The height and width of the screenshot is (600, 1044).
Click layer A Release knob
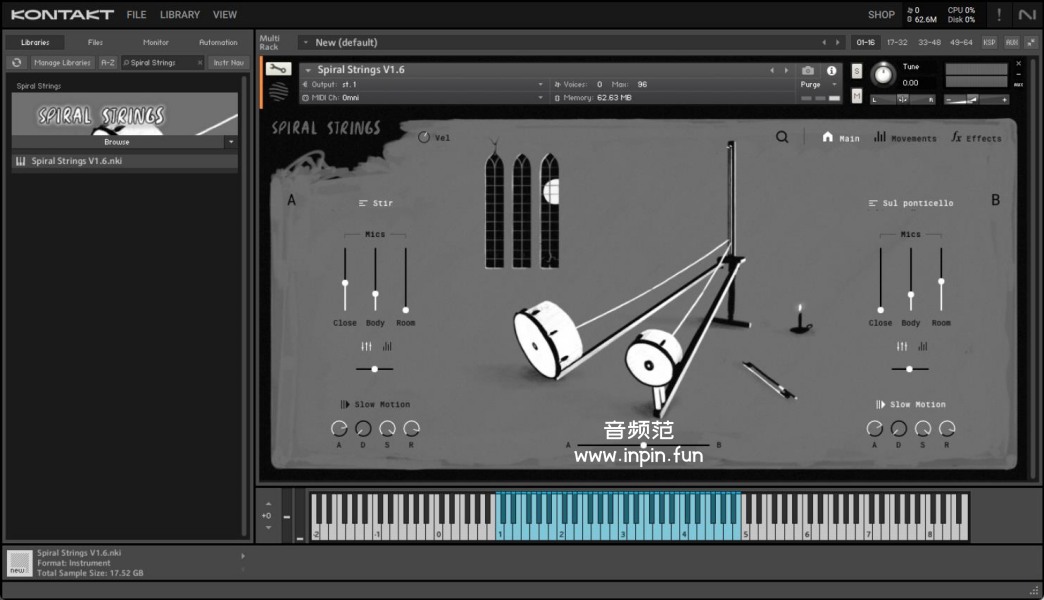point(411,428)
